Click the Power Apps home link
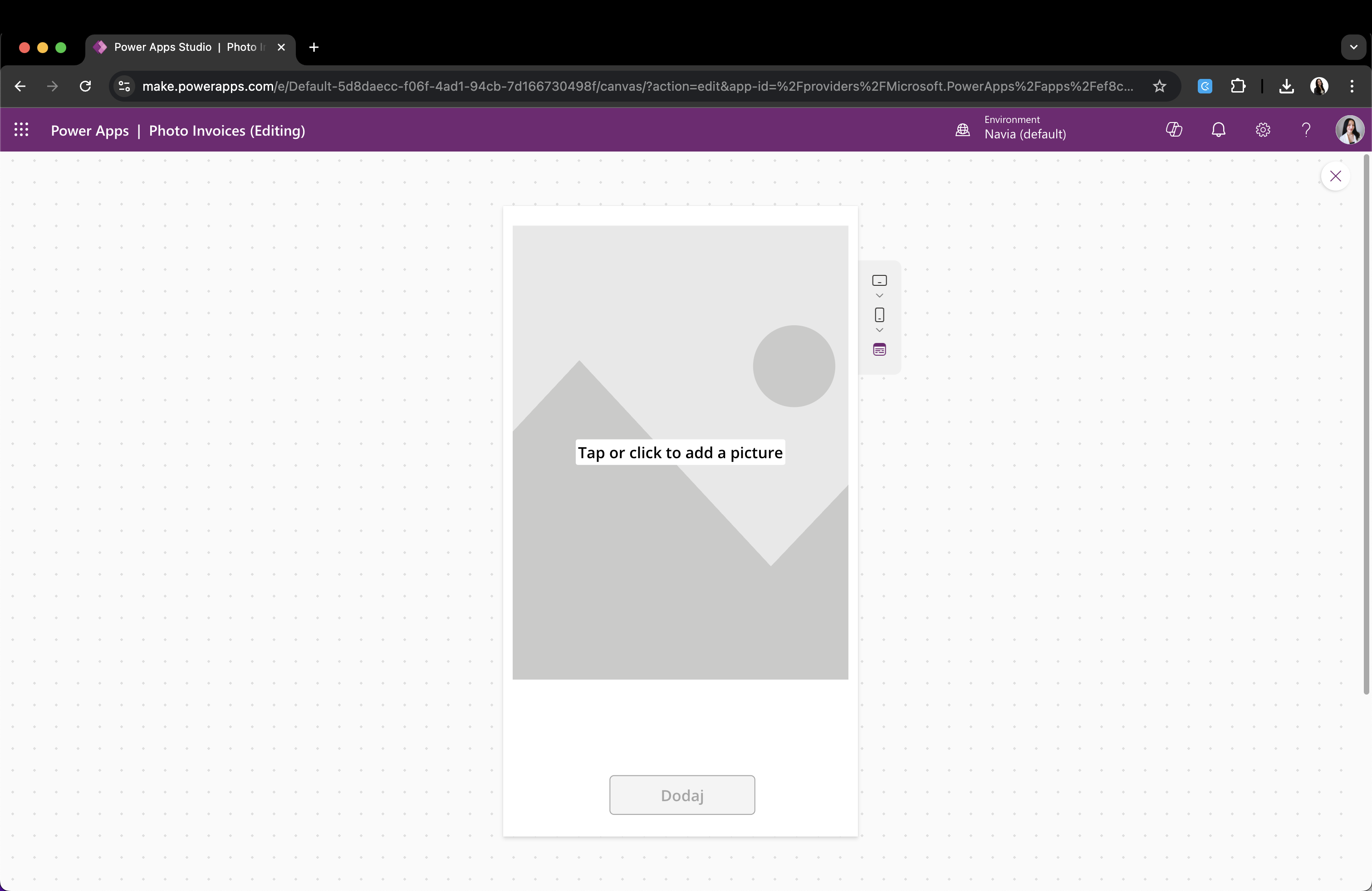The width and height of the screenshot is (1372, 891). point(90,131)
